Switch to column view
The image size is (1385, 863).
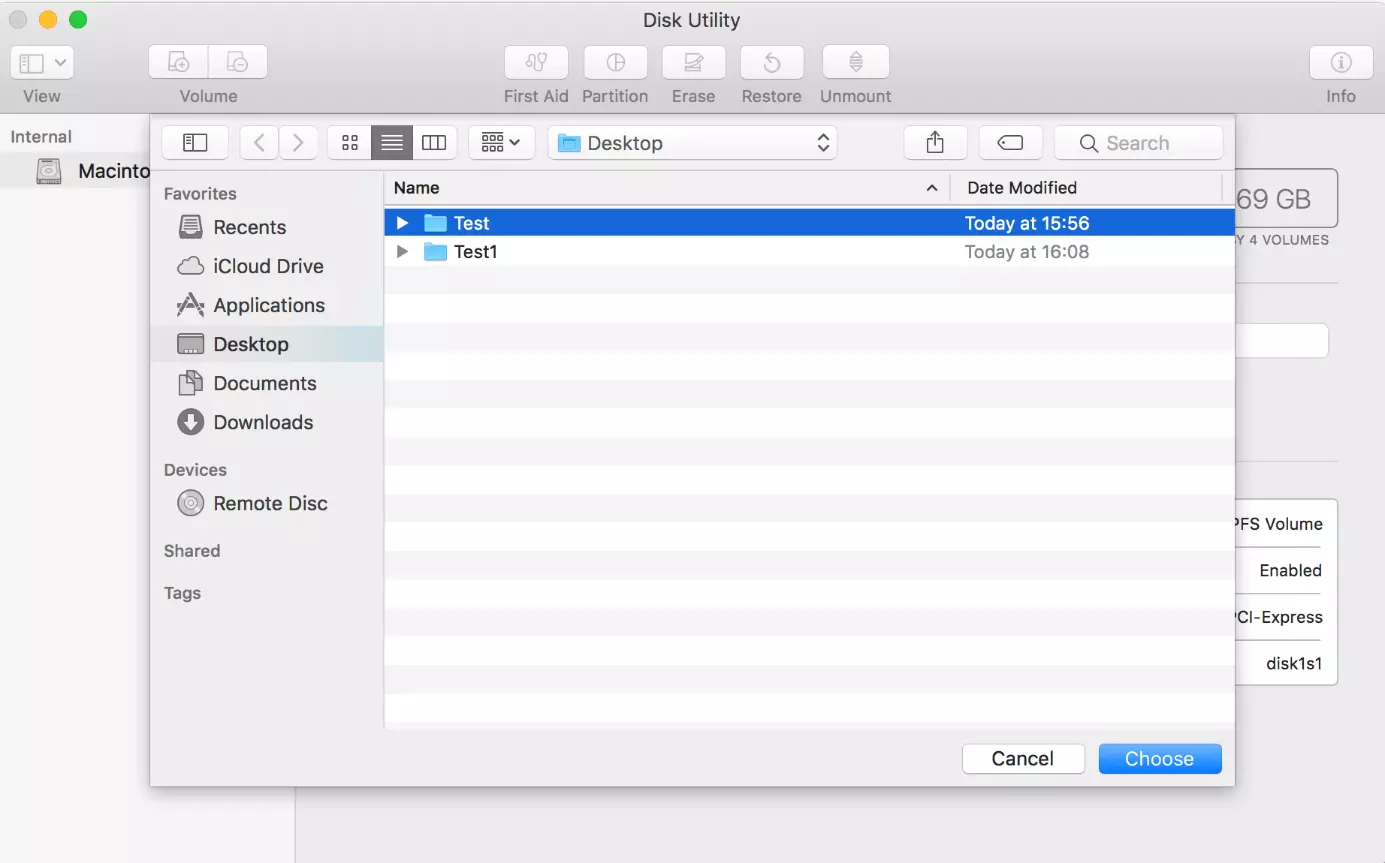434,143
